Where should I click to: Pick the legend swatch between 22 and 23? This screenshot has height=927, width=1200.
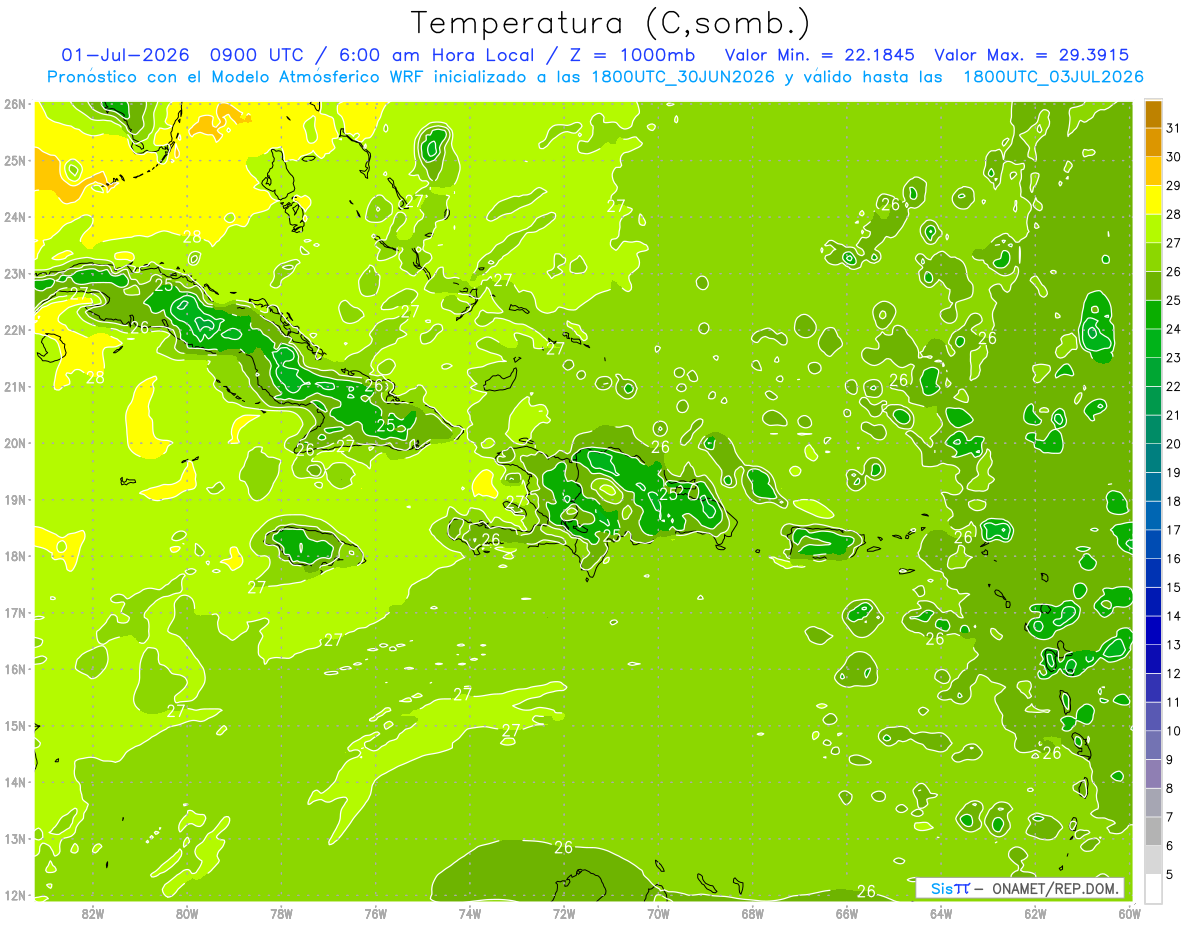click(x=1153, y=372)
